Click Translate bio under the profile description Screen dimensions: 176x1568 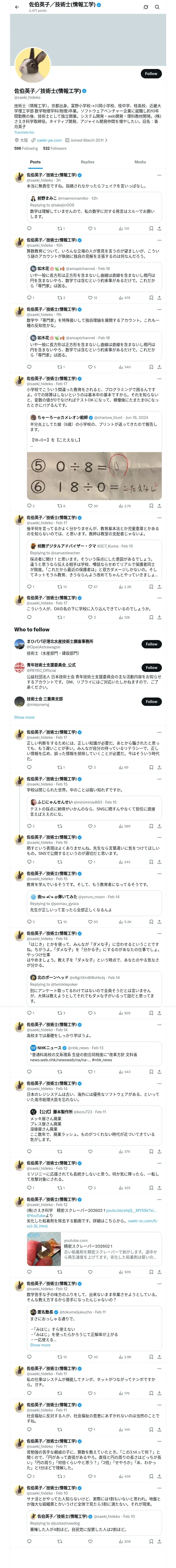click(24, 132)
